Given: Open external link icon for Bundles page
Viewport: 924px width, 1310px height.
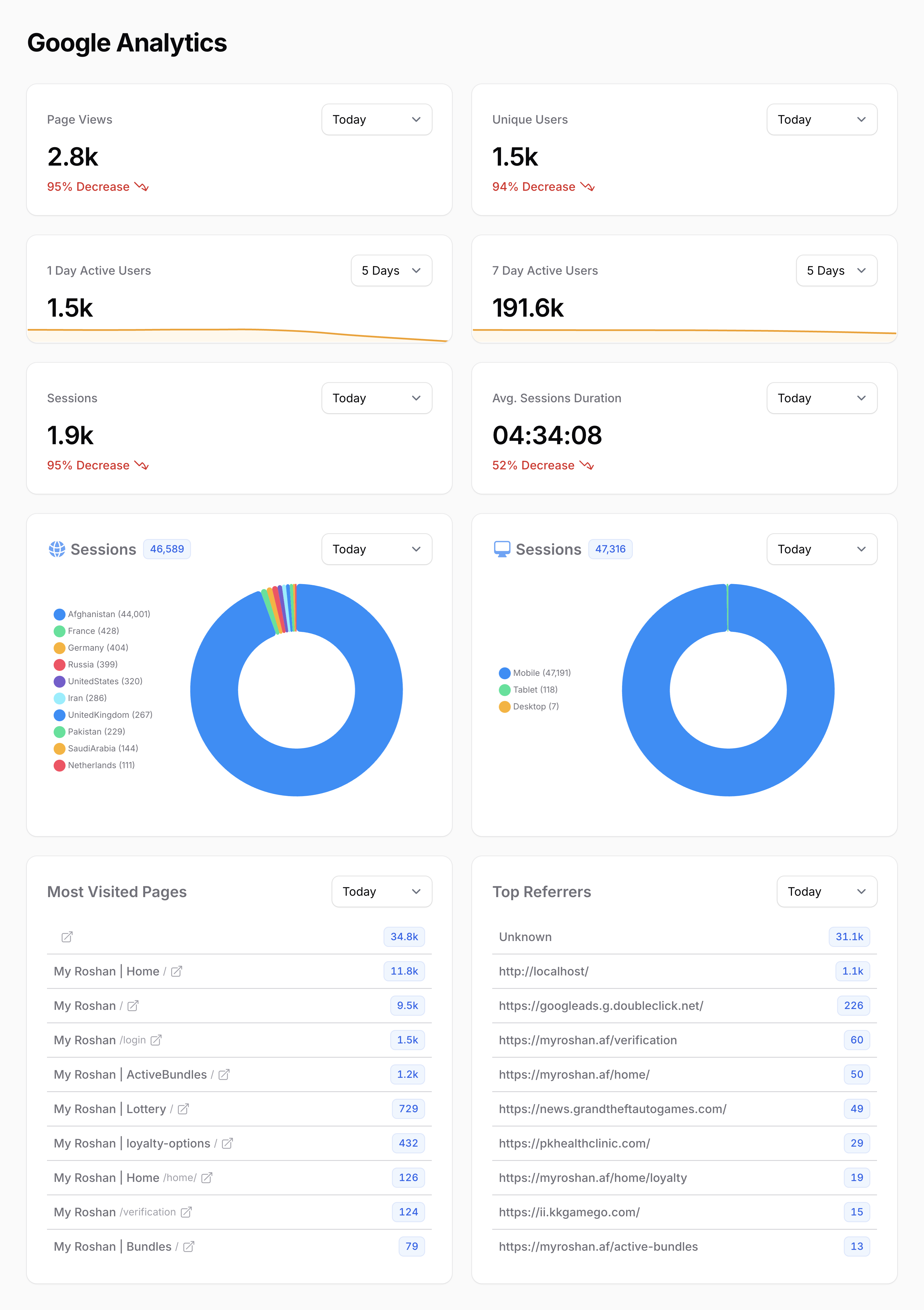Looking at the screenshot, I should click(x=189, y=1247).
